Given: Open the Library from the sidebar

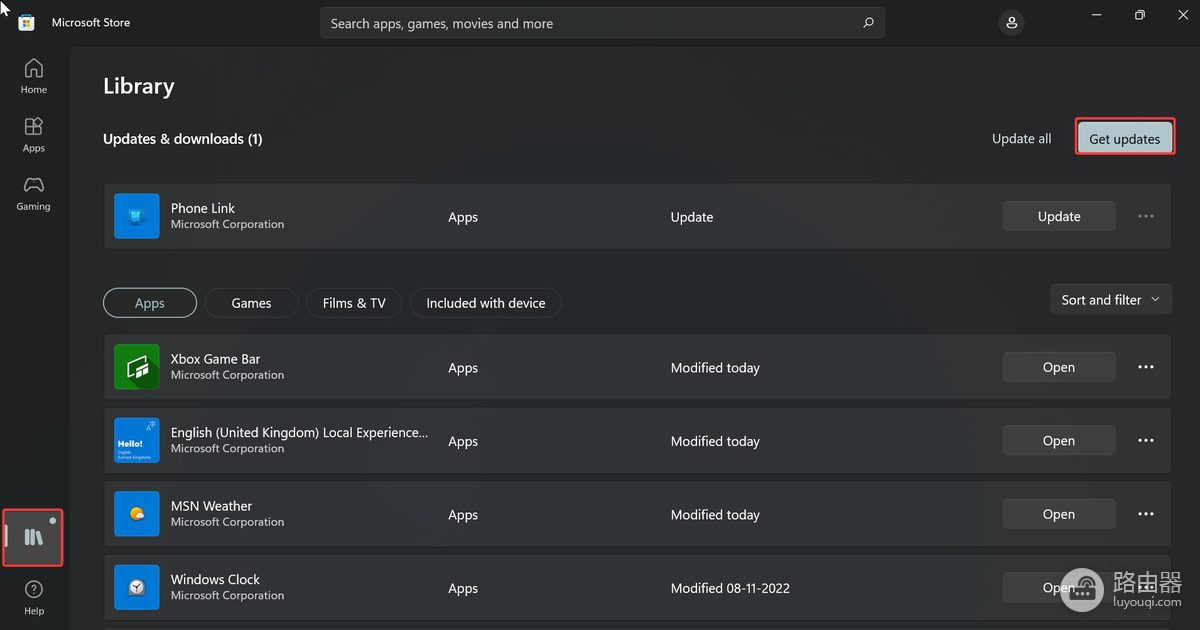Looking at the screenshot, I should coord(33,537).
